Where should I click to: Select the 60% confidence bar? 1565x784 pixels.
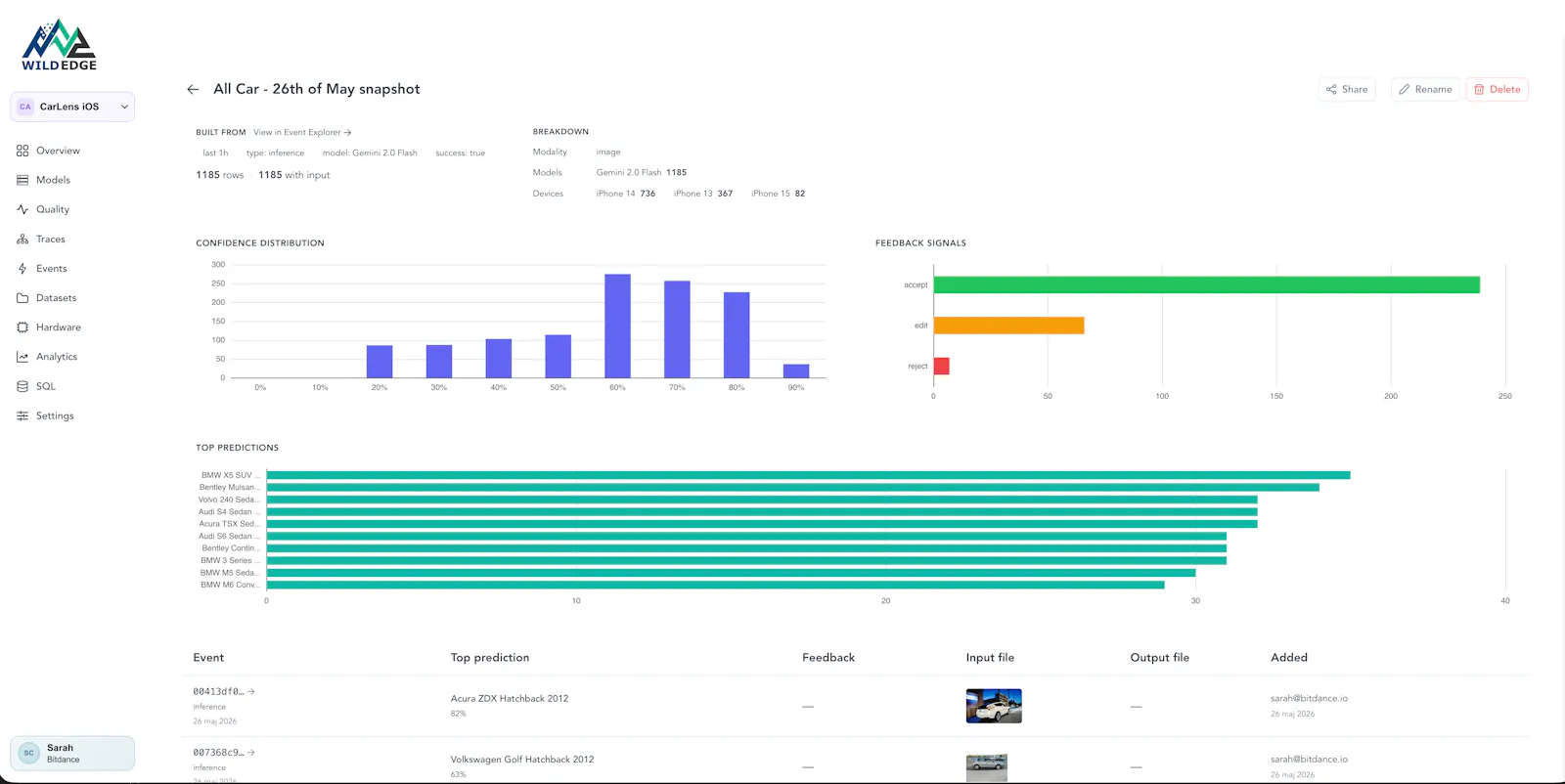617,326
